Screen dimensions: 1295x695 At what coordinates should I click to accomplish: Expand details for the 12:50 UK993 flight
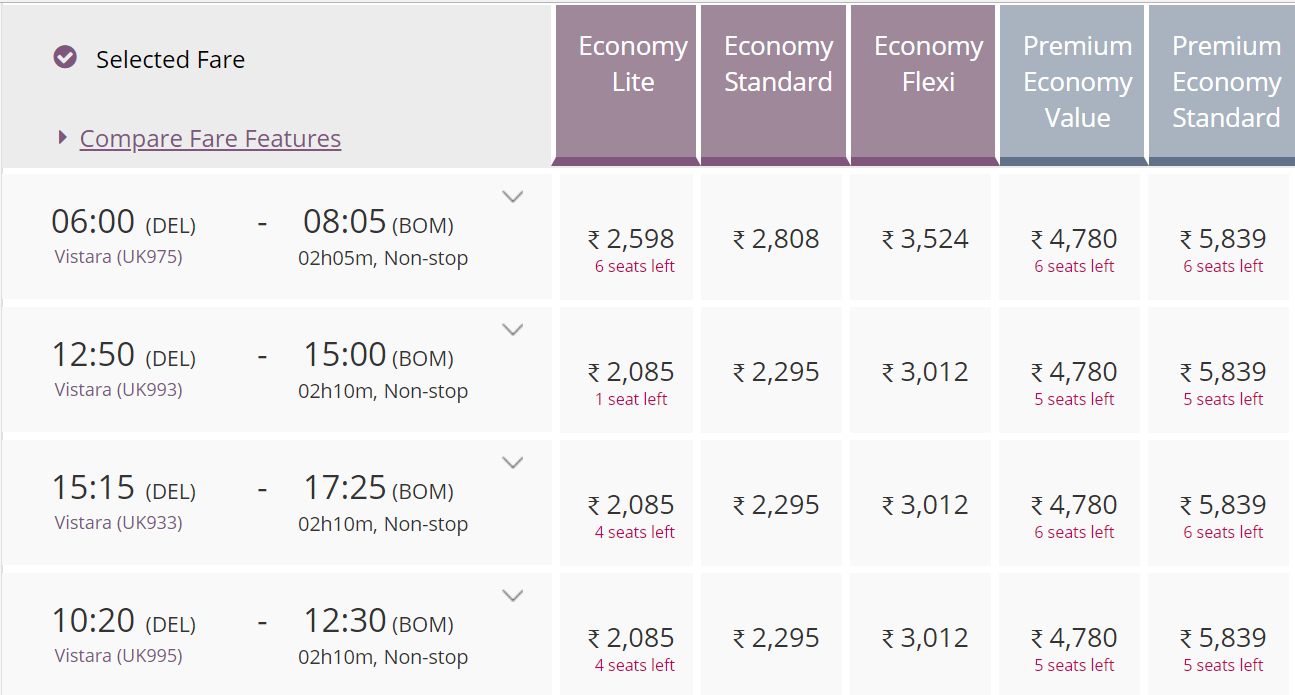tap(513, 330)
